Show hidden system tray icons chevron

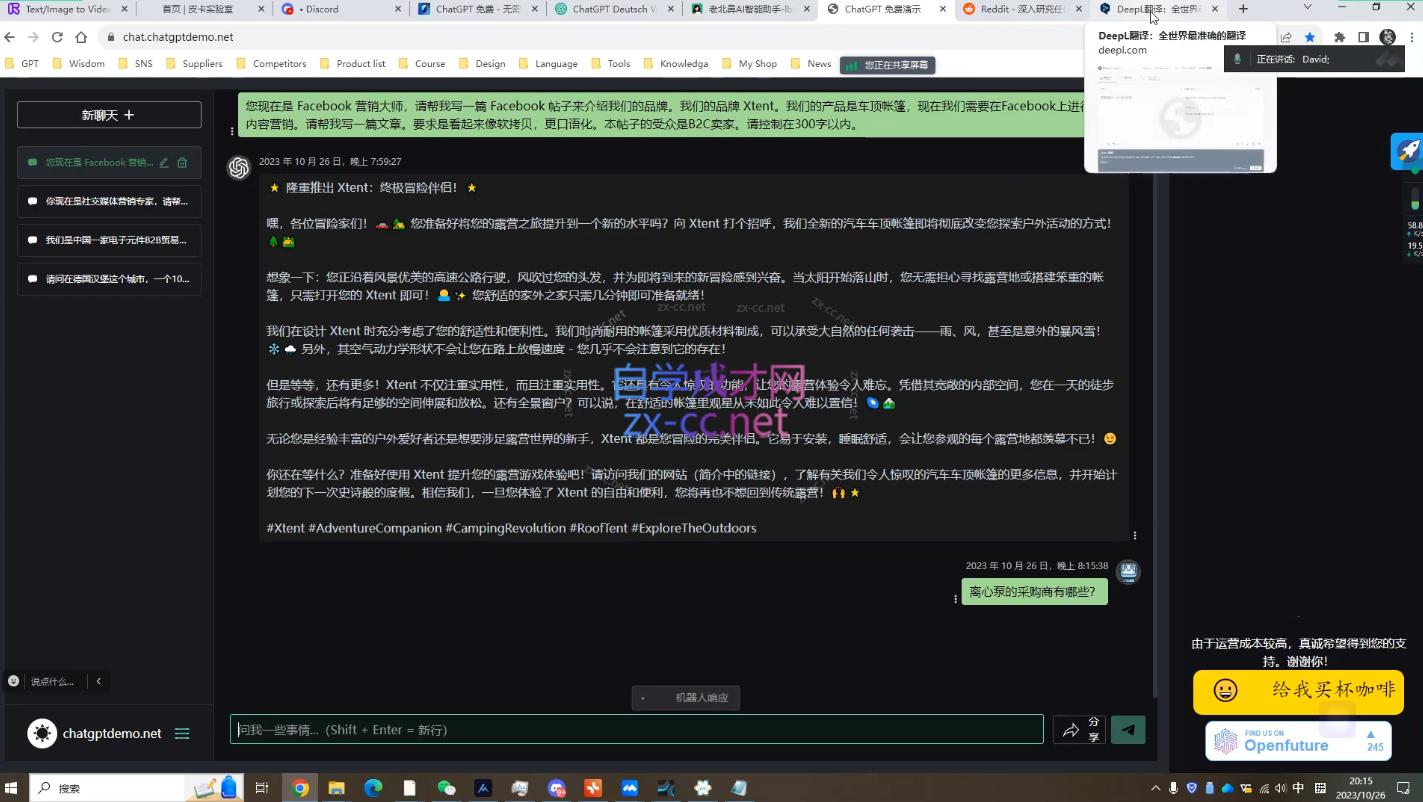pos(1157,788)
